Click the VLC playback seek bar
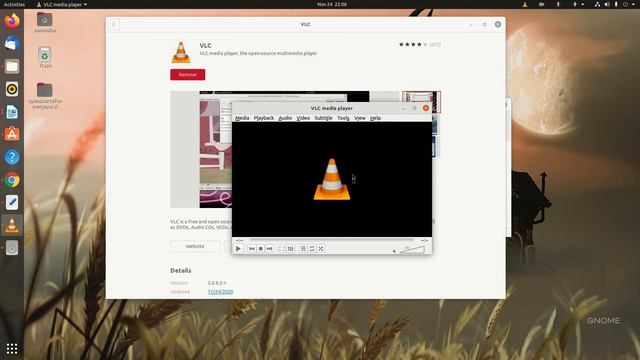 click(x=331, y=240)
